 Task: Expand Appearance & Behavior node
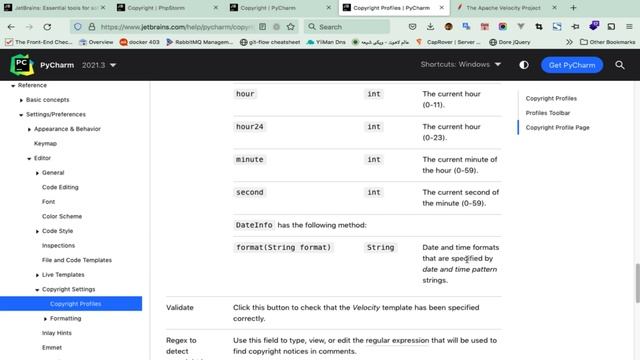point(29,129)
